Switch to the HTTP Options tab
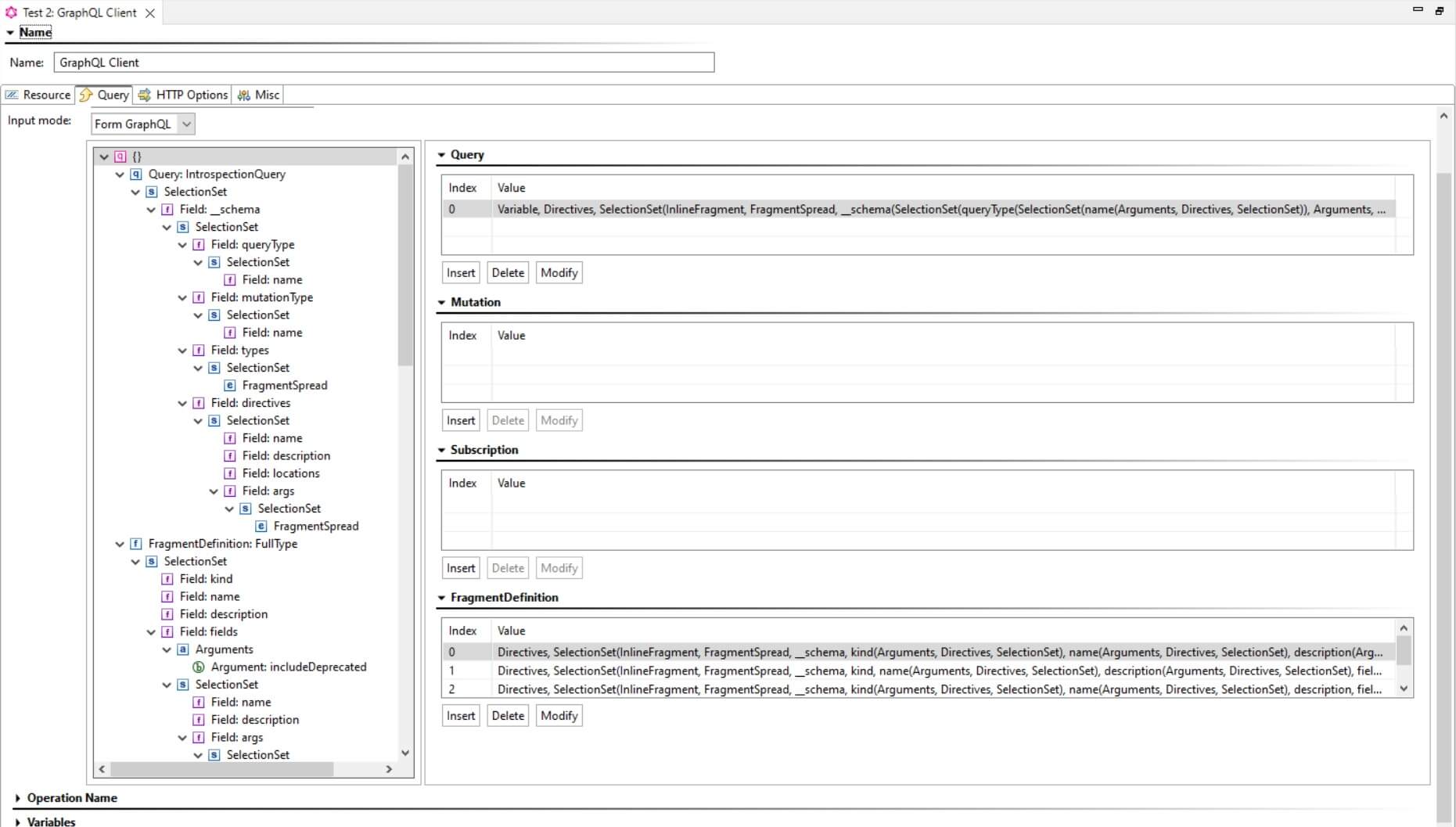The width and height of the screenshot is (1456, 827). 190,95
